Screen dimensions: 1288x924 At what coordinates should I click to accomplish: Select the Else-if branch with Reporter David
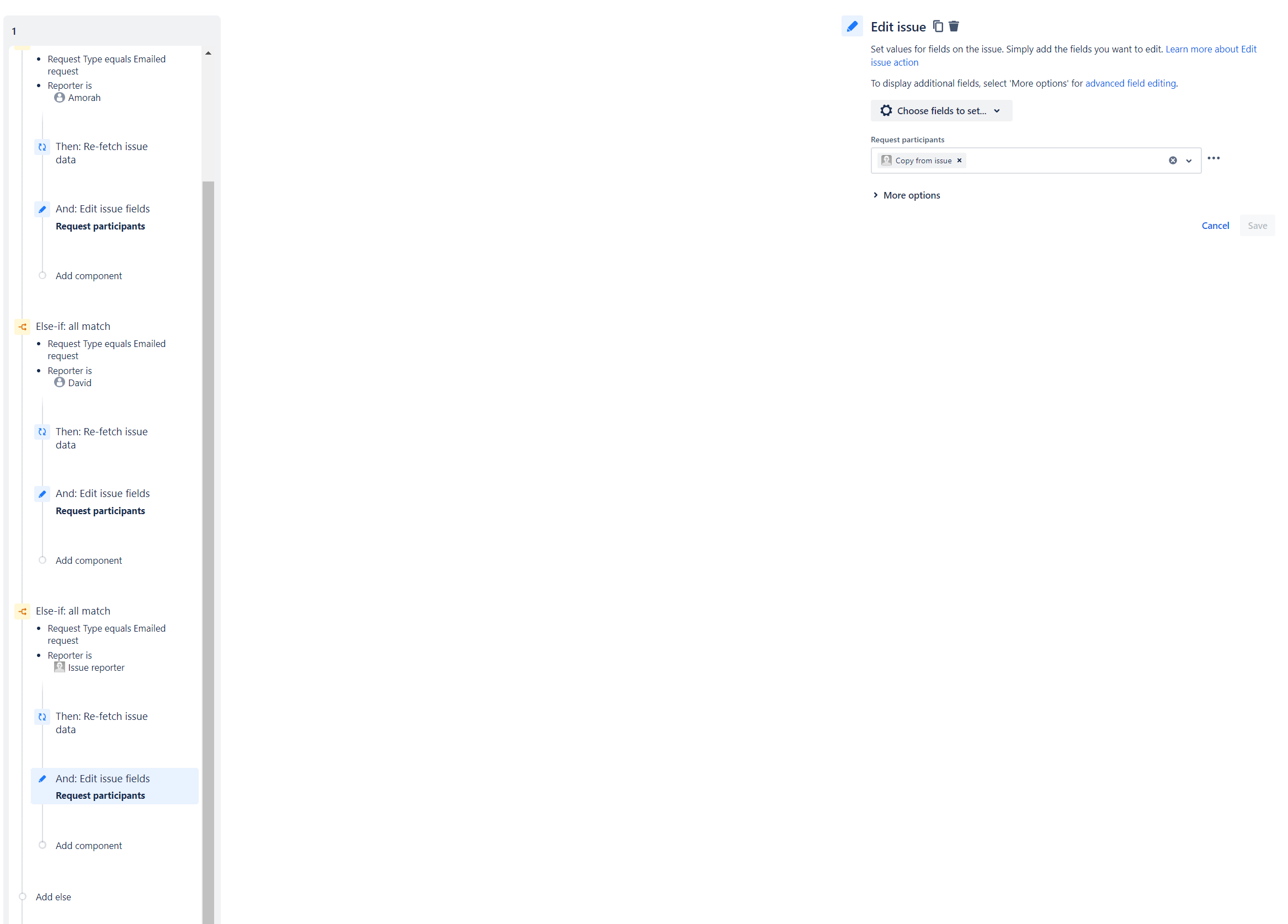[73, 327]
